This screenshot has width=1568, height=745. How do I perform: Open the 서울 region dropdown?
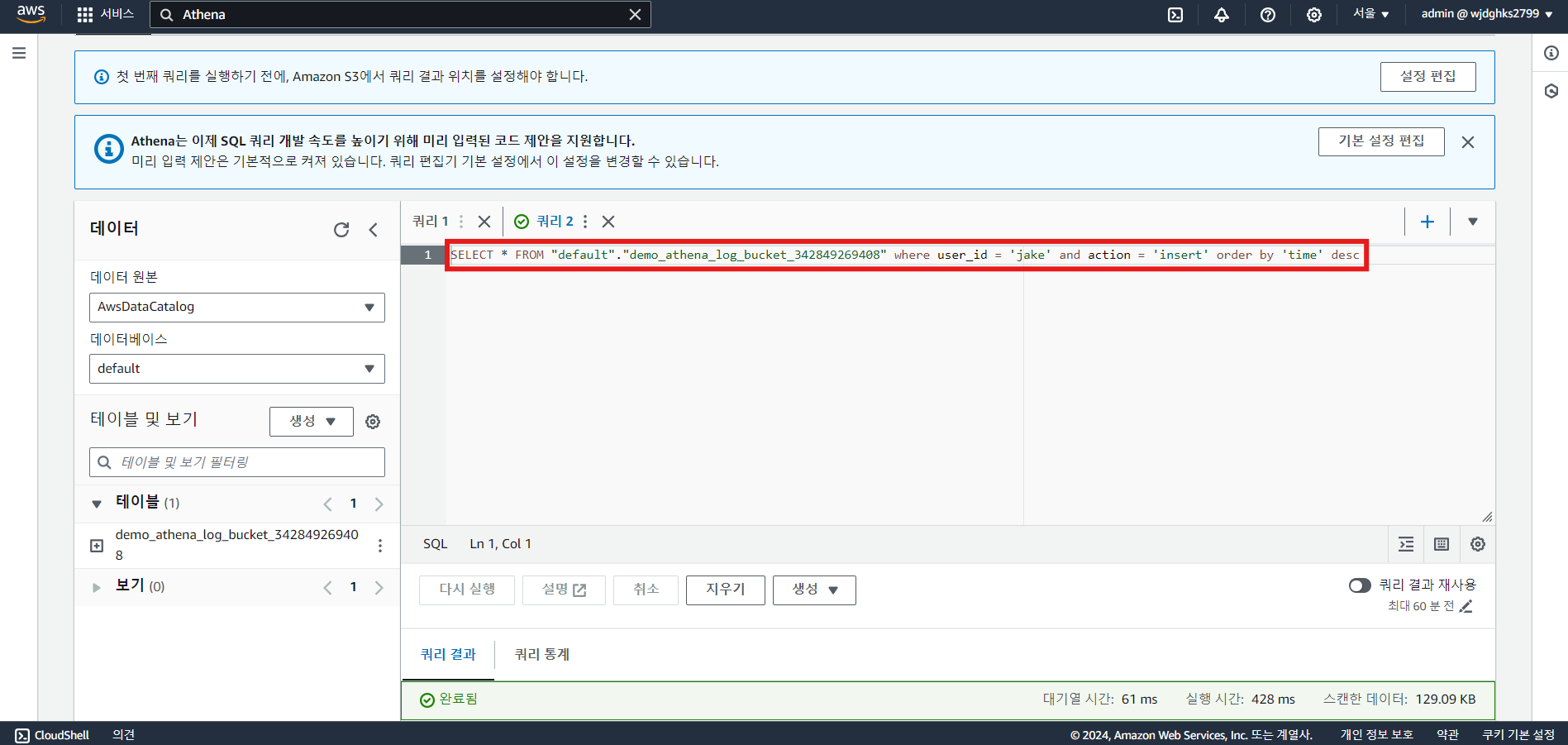click(x=1371, y=14)
